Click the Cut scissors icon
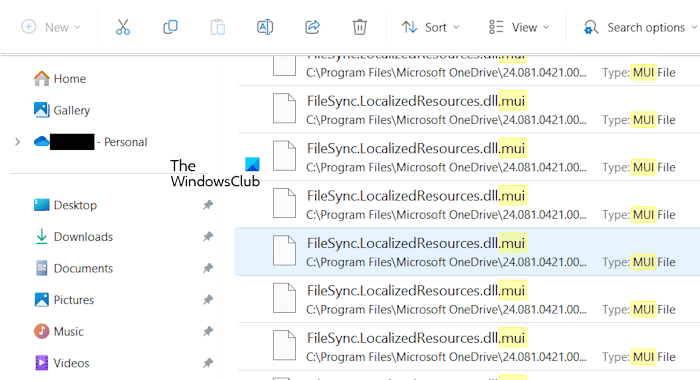 coord(123,27)
